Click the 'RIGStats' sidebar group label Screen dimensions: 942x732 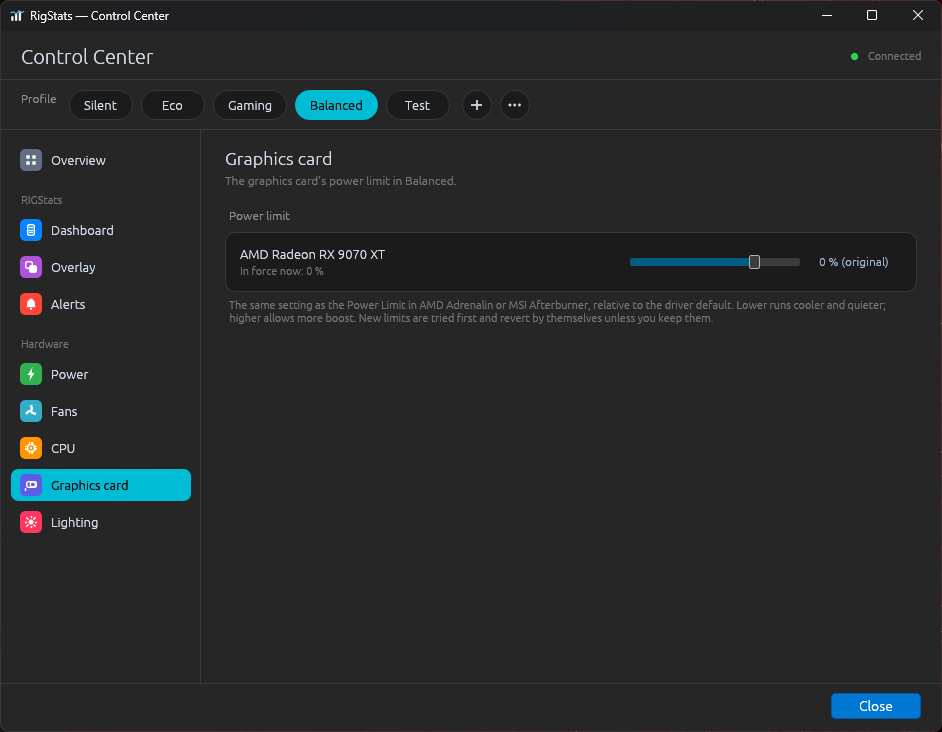pyautogui.click(x=41, y=200)
